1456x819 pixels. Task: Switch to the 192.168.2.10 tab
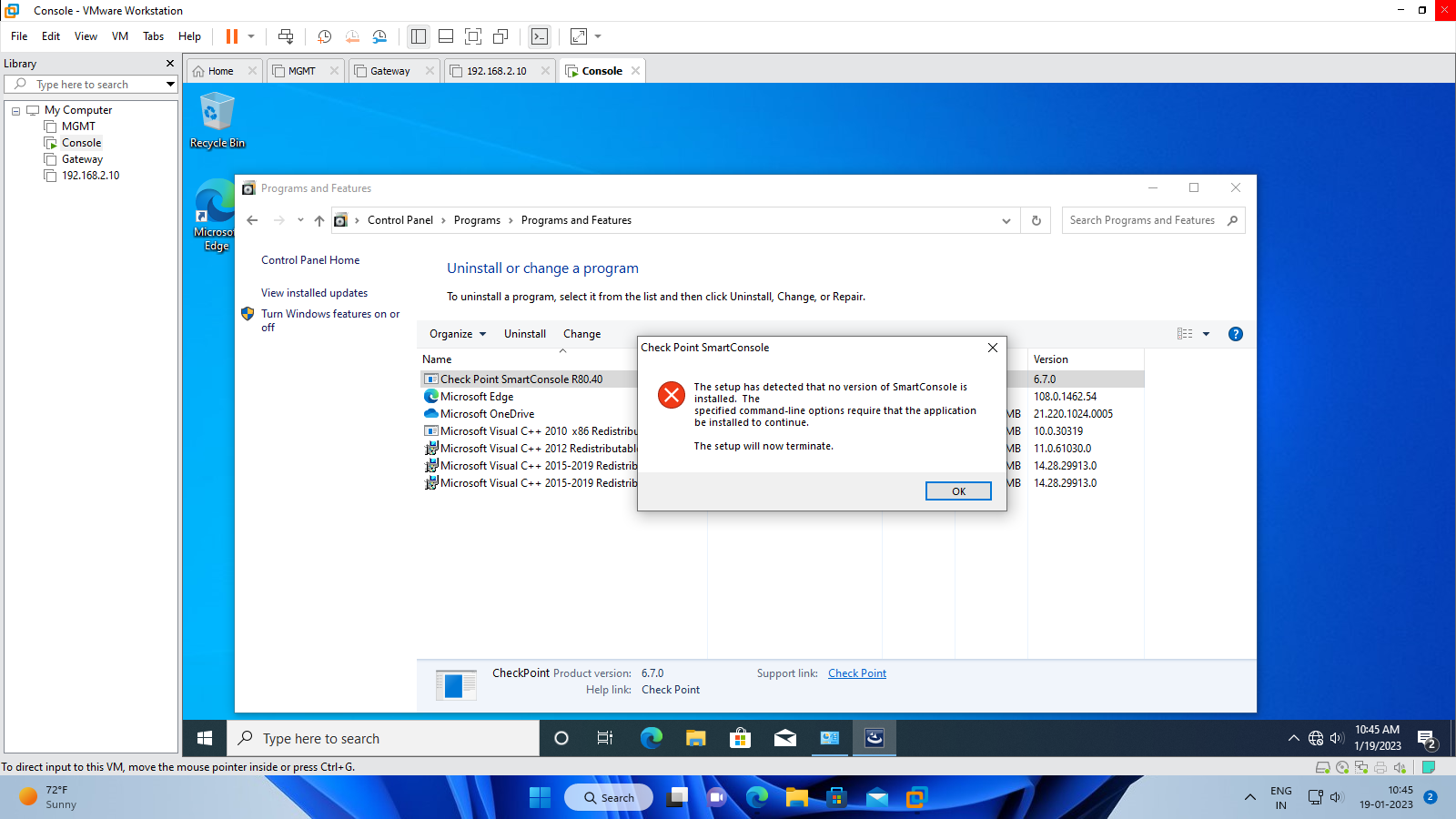[496, 71]
